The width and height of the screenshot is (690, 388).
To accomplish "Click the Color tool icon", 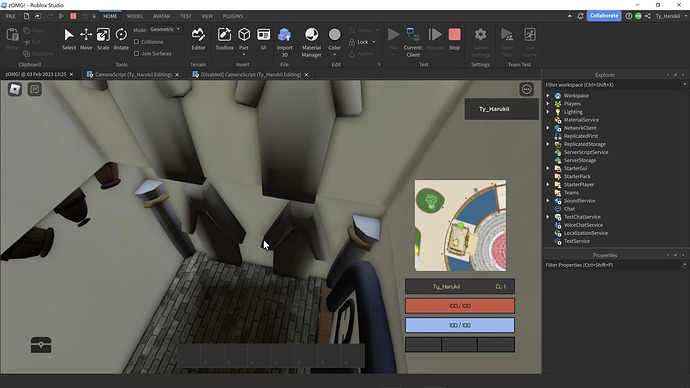I will [334, 35].
